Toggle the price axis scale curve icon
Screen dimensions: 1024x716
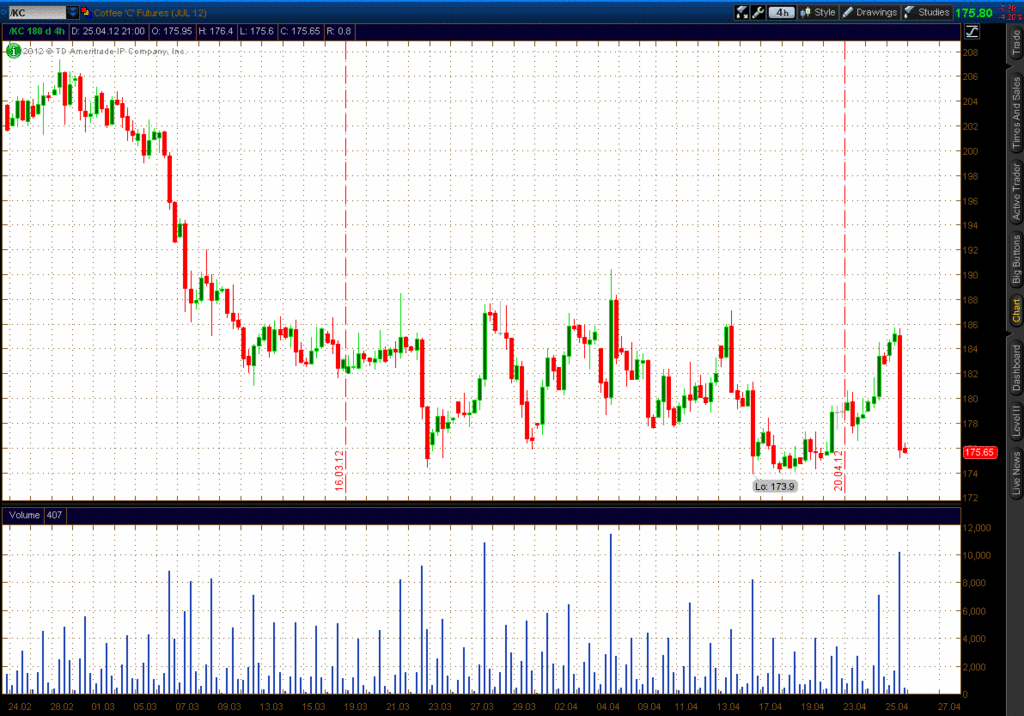[x=972, y=31]
